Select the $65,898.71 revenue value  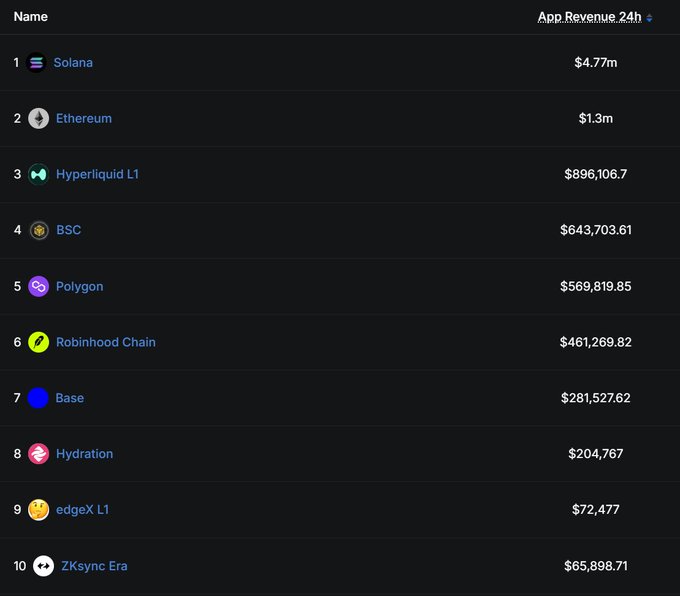pyautogui.click(x=595, y=566)
